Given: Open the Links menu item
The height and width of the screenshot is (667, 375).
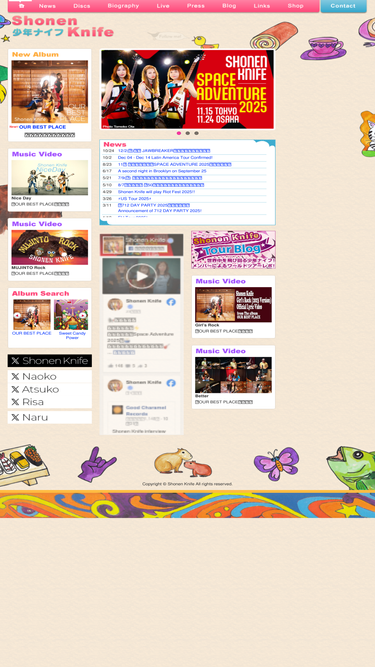Looking at the screenshot, I should (x=262, y=6).
